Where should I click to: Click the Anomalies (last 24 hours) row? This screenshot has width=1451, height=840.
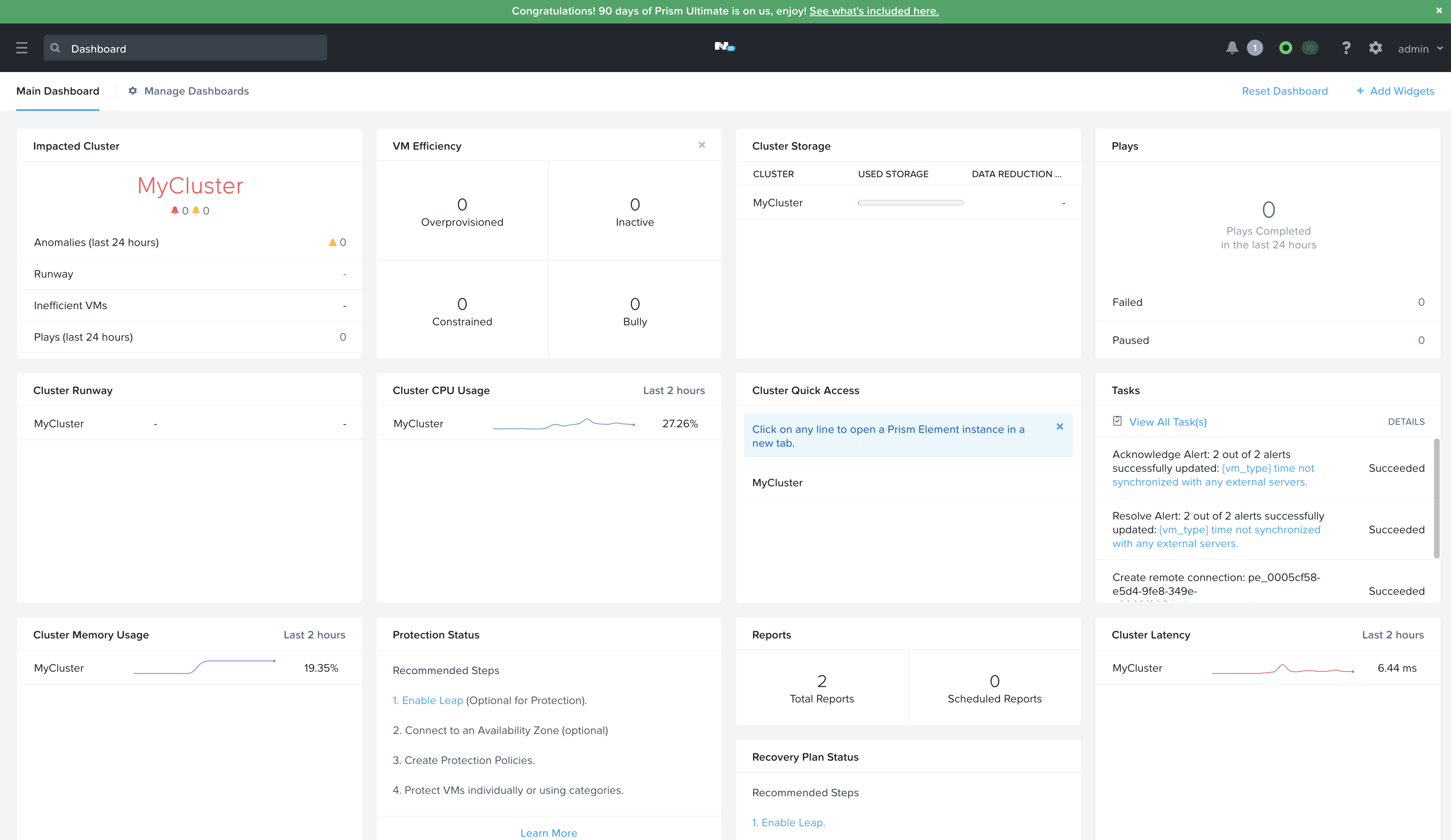(x=189, y=242)
